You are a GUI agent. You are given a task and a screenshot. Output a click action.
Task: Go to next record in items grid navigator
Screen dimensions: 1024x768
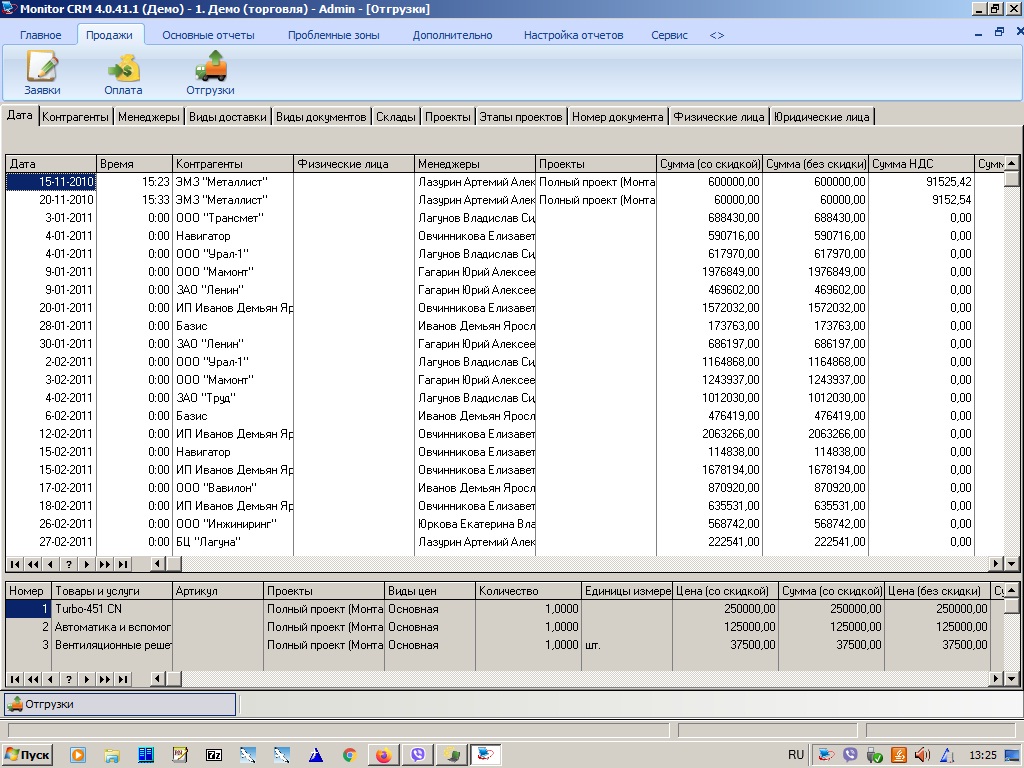[x=86, y=679]
